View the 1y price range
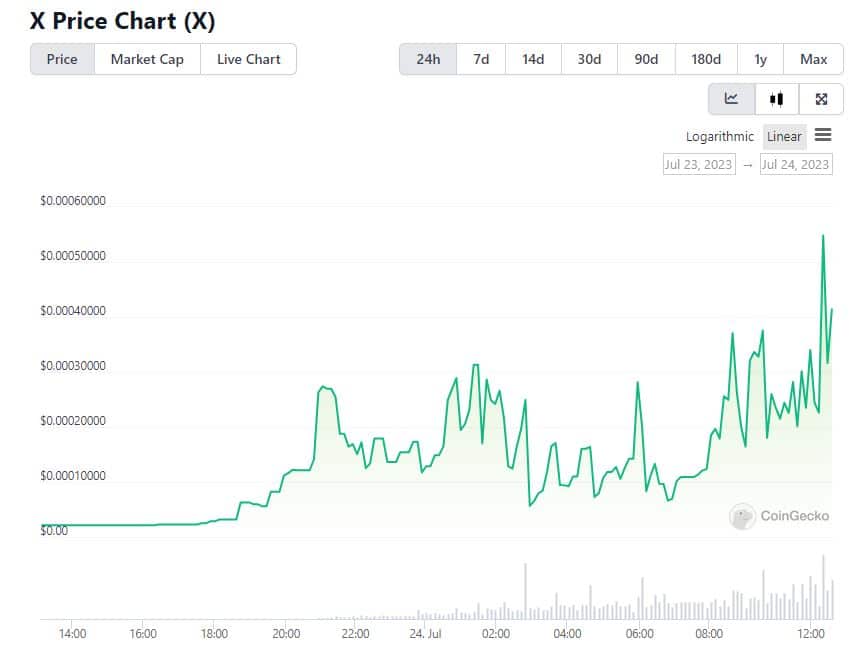 tap(761, 59)
